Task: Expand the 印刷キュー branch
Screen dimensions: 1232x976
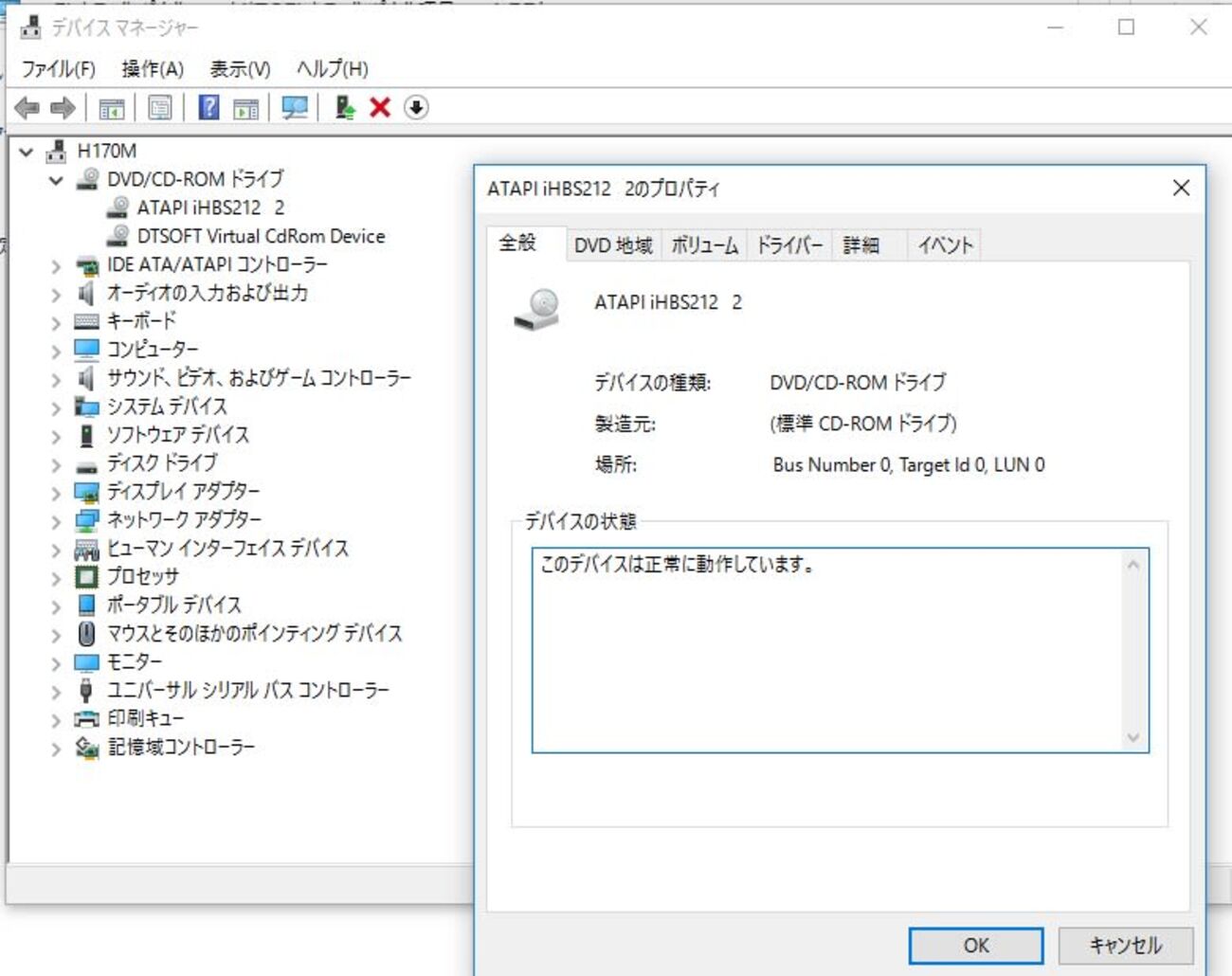Action: coord(56,721)
